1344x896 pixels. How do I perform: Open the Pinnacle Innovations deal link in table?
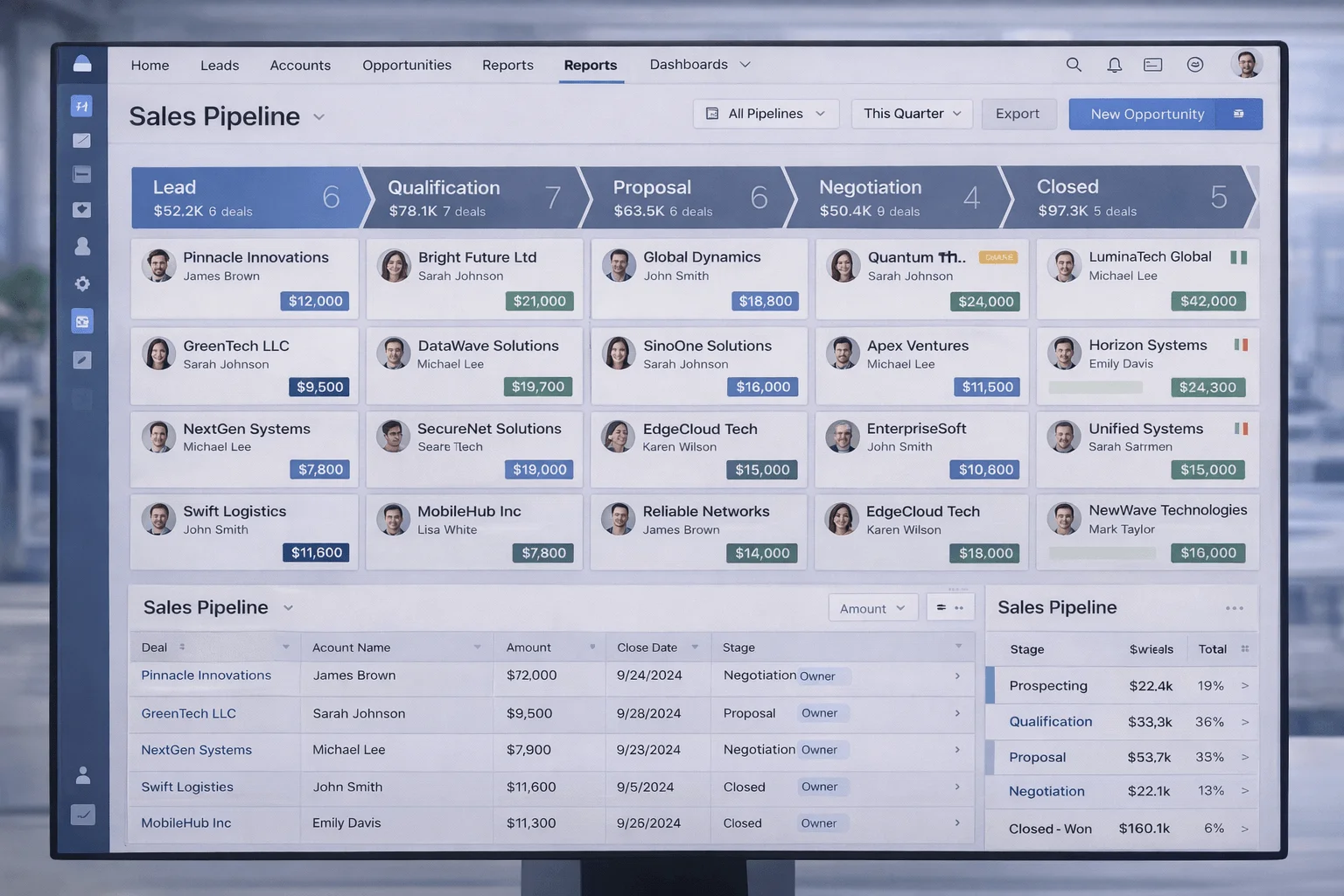point(206,675)
